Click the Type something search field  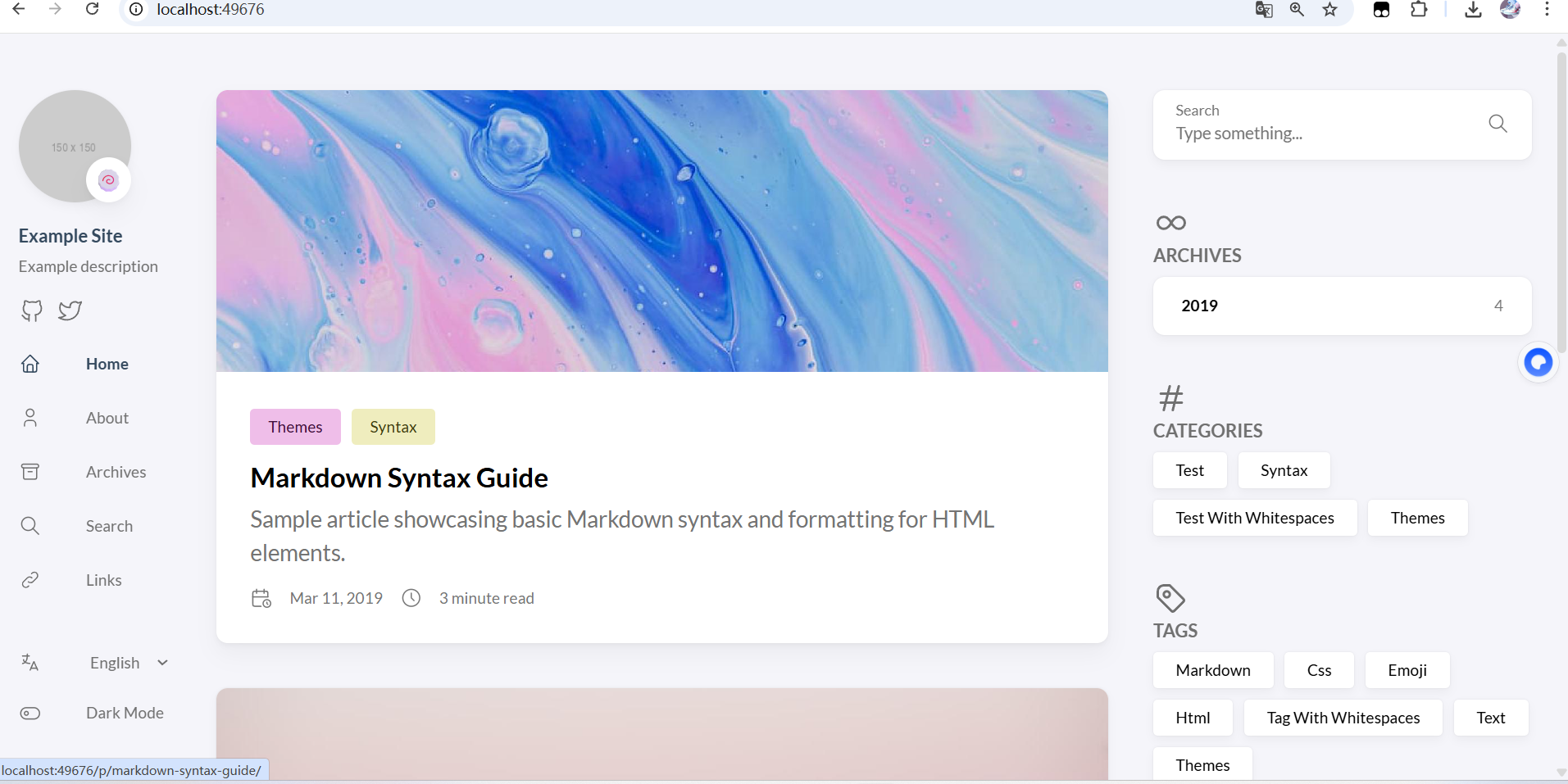(1320, 134)
